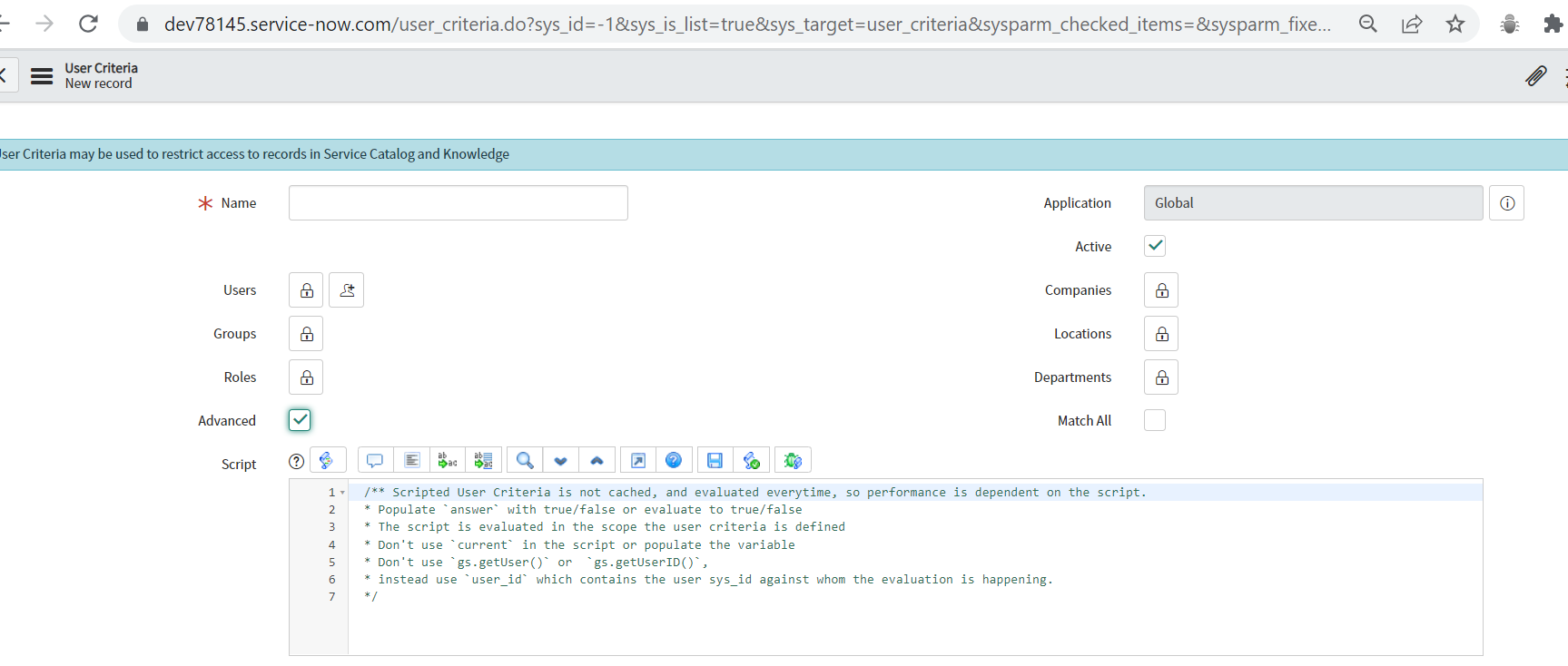The image size is (1568, 666).
Task: Enable the Match All checkbox
Action: [x=1155, y=420]
